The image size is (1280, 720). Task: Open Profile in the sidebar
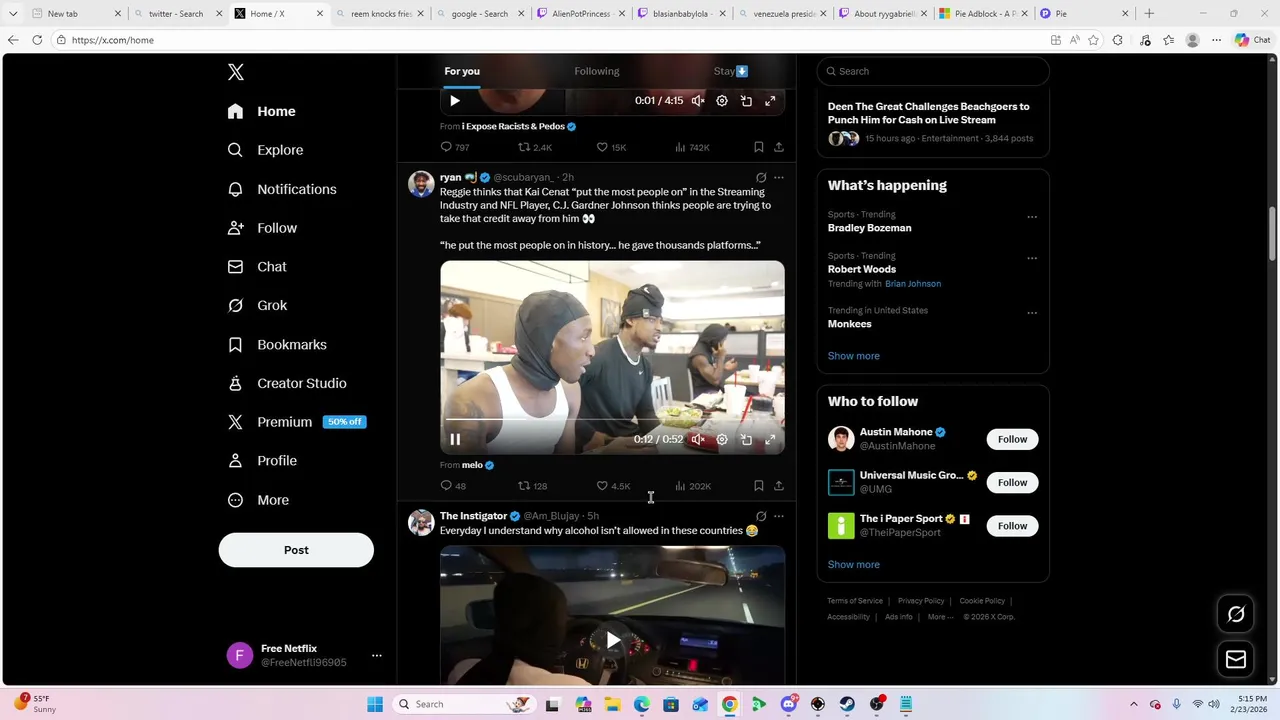click(263, 461)
